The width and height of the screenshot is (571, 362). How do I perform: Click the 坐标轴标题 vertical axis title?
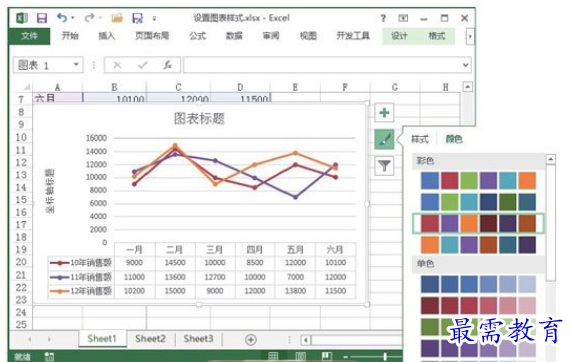click(x=50, y=191)
